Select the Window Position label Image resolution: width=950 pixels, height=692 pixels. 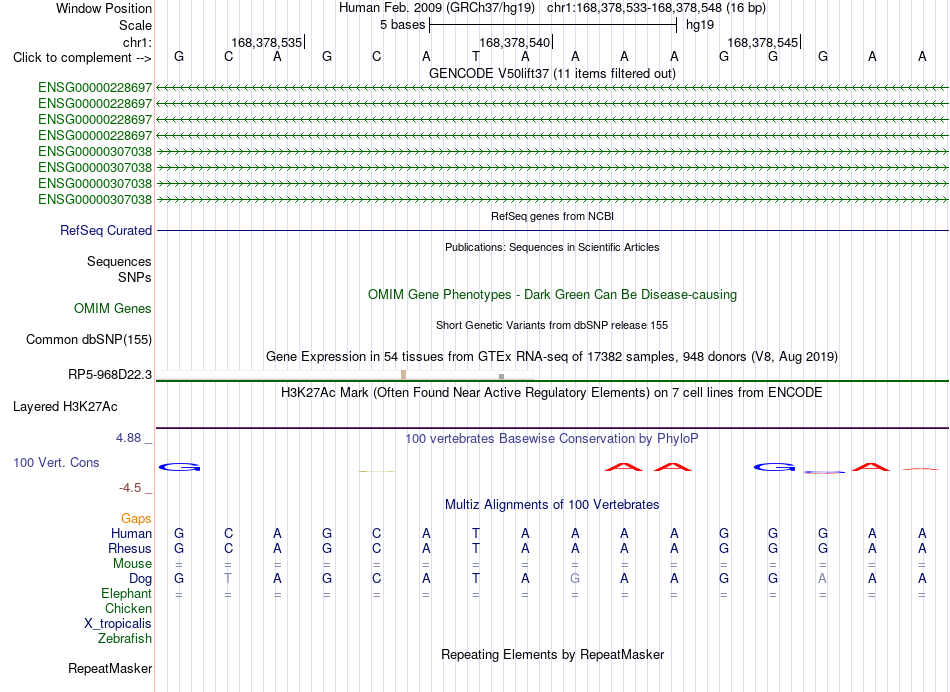point(104,8)
